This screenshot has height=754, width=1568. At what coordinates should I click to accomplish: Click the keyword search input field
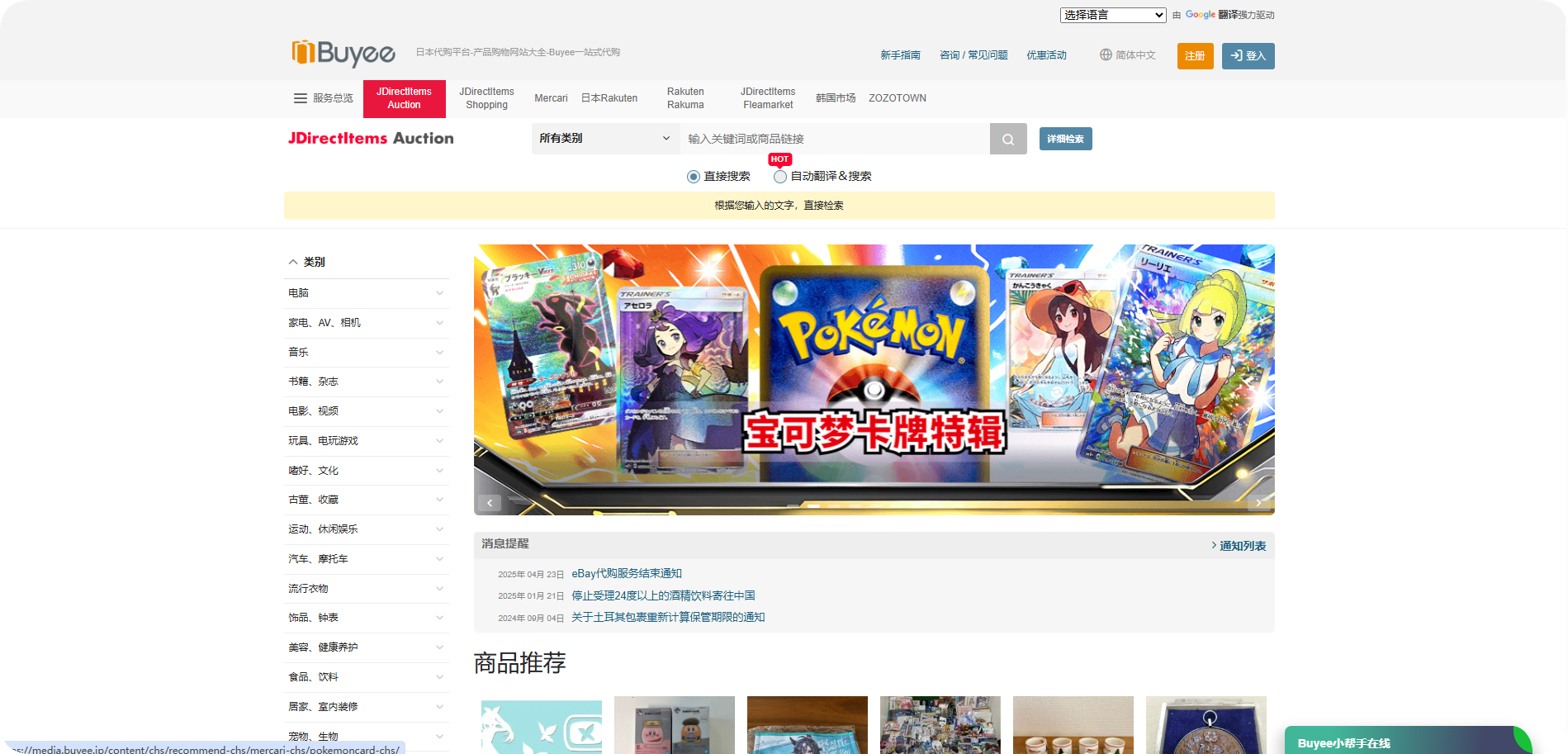tap(834, 139)
